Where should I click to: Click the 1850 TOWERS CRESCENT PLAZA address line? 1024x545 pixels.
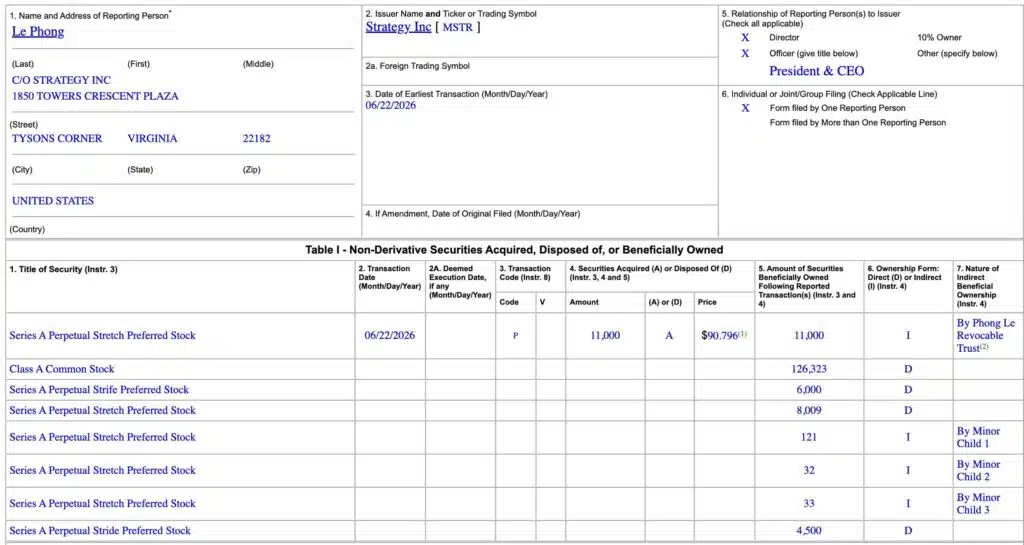[x=95, y=96]
